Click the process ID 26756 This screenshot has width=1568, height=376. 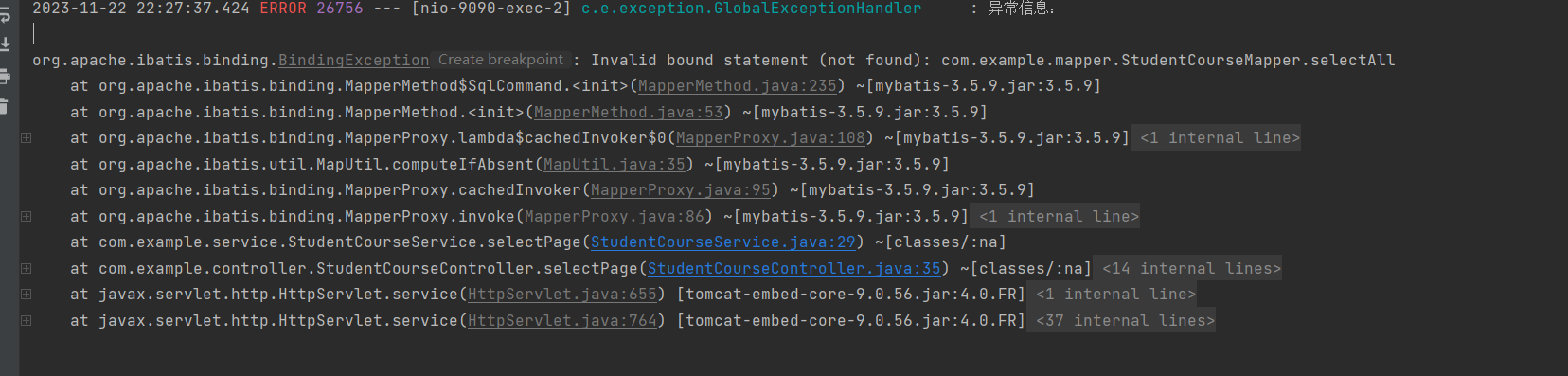(x=340, y=9)
